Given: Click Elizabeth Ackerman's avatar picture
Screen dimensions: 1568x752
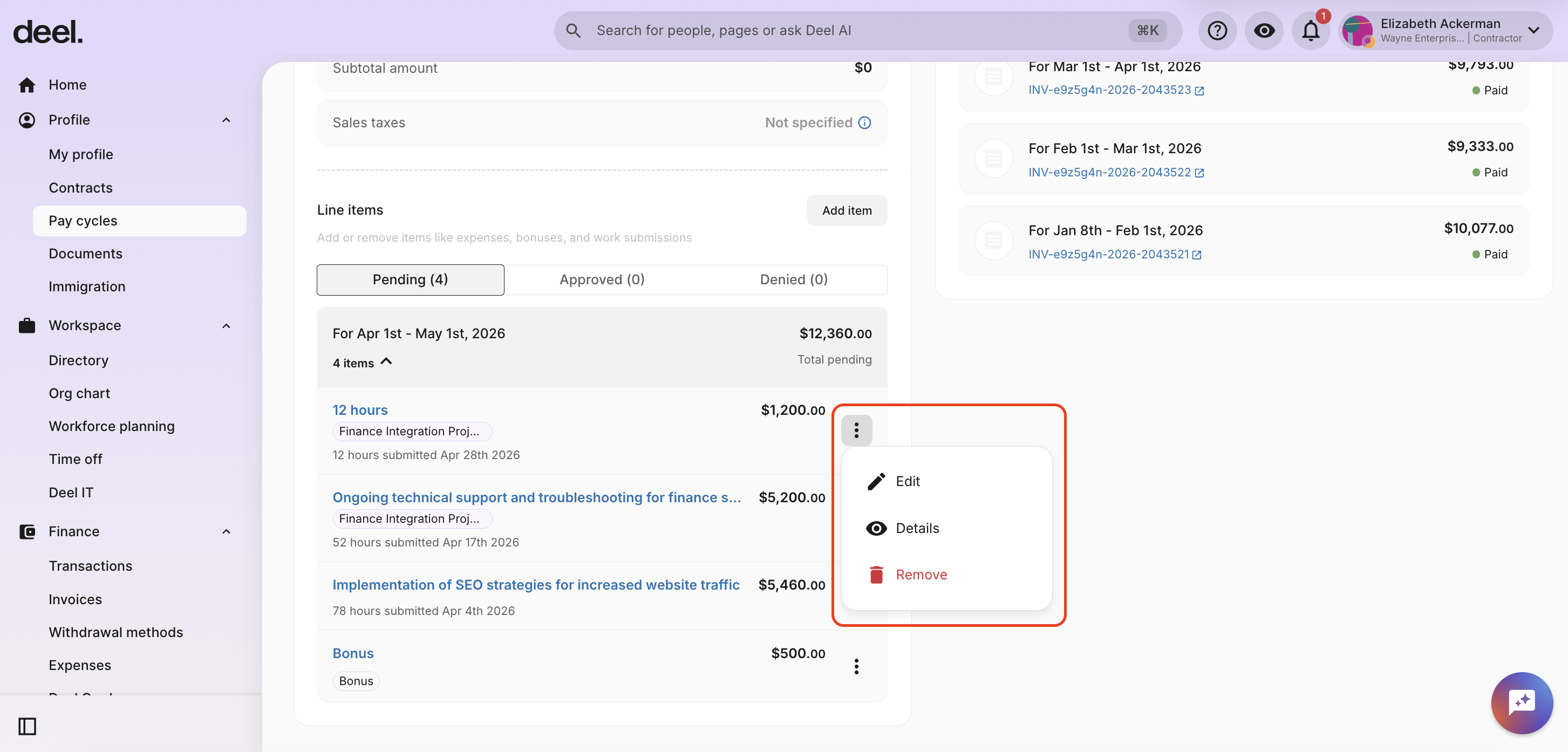Looking at the screenshot, I should pos(1358,31).
